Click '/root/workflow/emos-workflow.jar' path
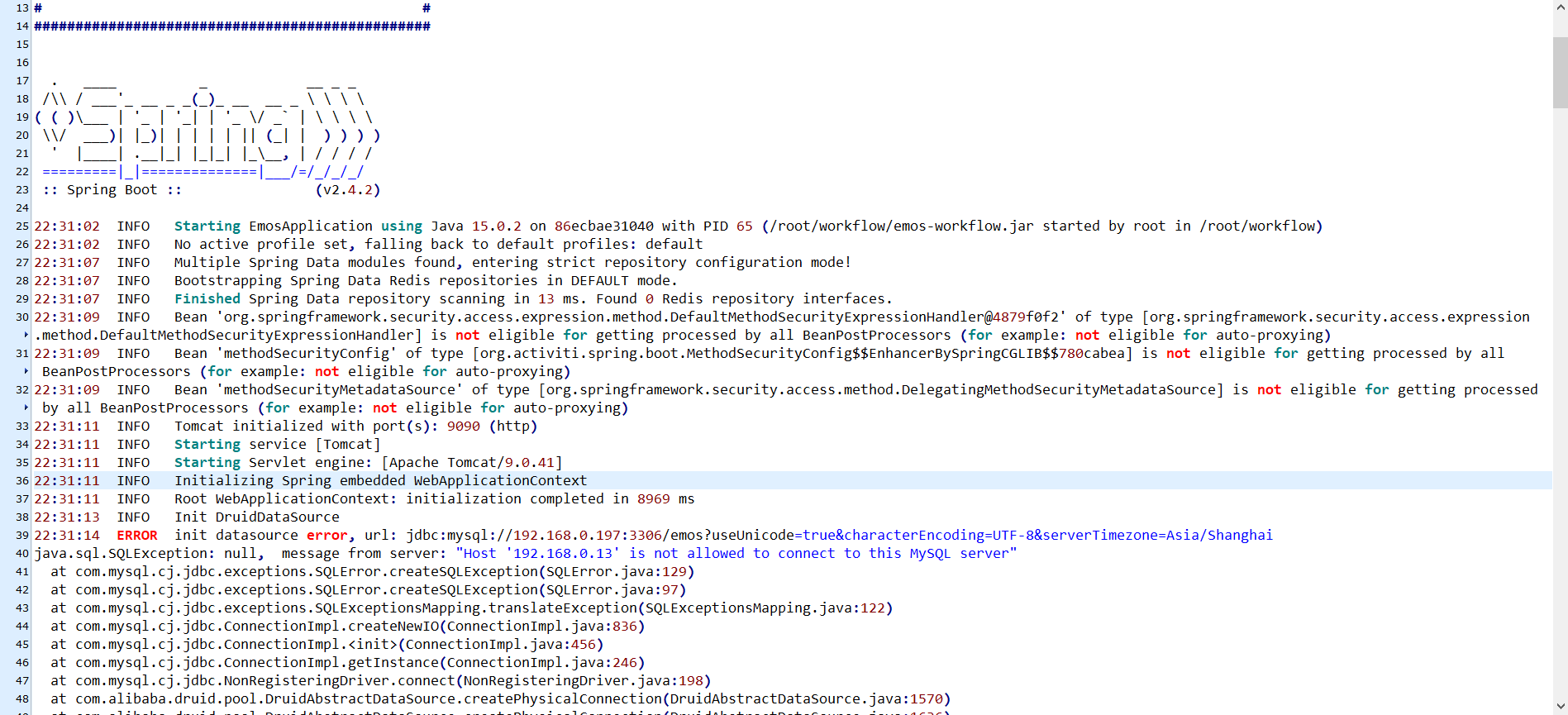This screenshot has height=715, width=1568. click(x=901, y=226)
